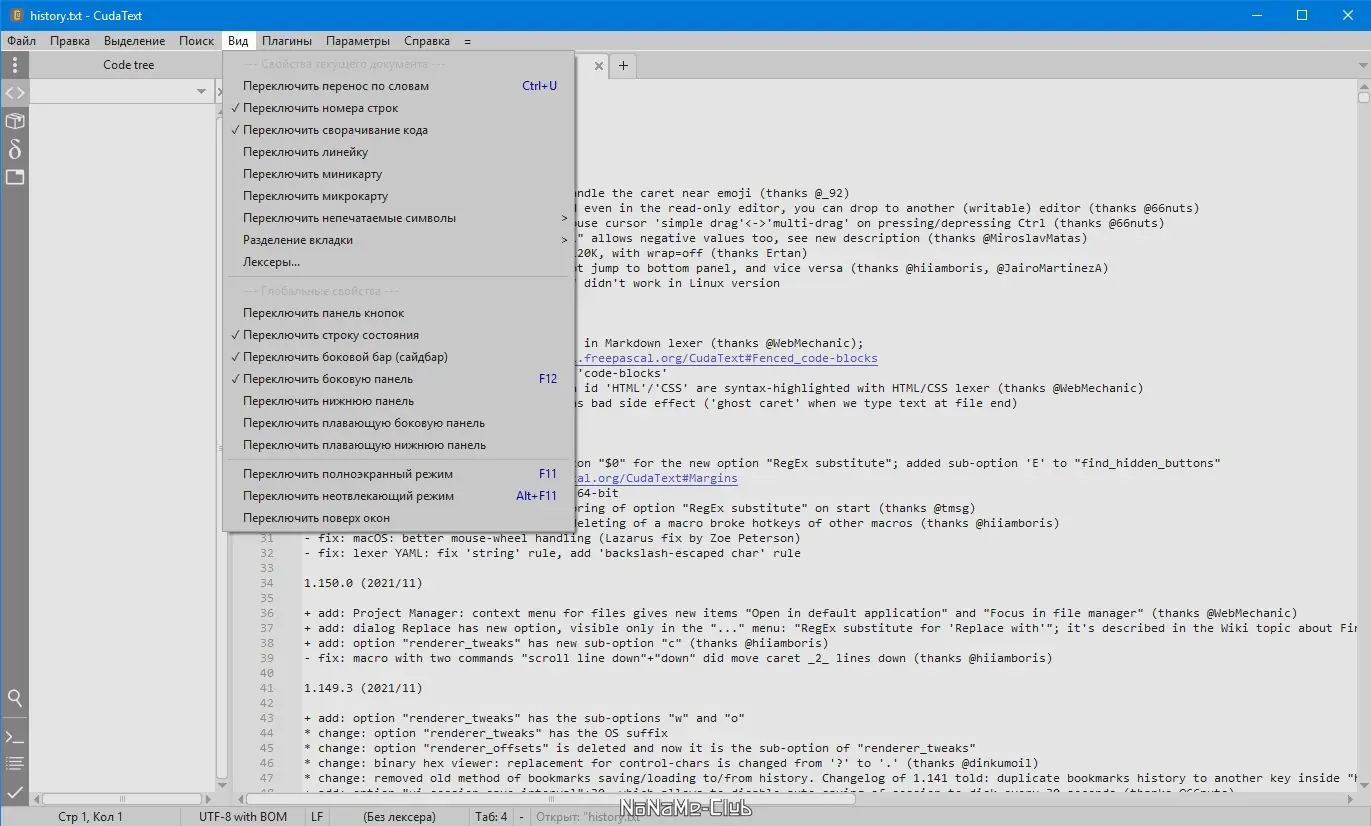This screenshot has width=1371, height=826.
Task: Open the freepascal.org Fenced_code-blocks link
Action: (x=727, y=358)
